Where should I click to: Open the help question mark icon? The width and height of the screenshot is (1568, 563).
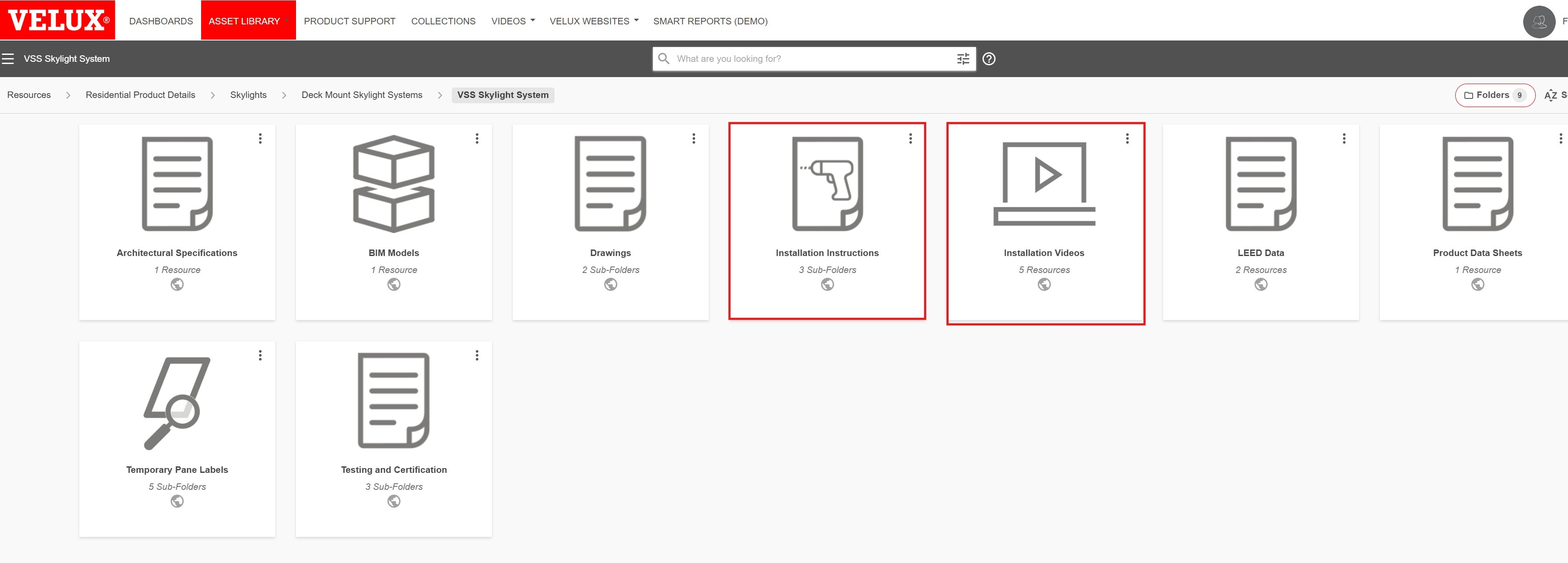[989, 58]
